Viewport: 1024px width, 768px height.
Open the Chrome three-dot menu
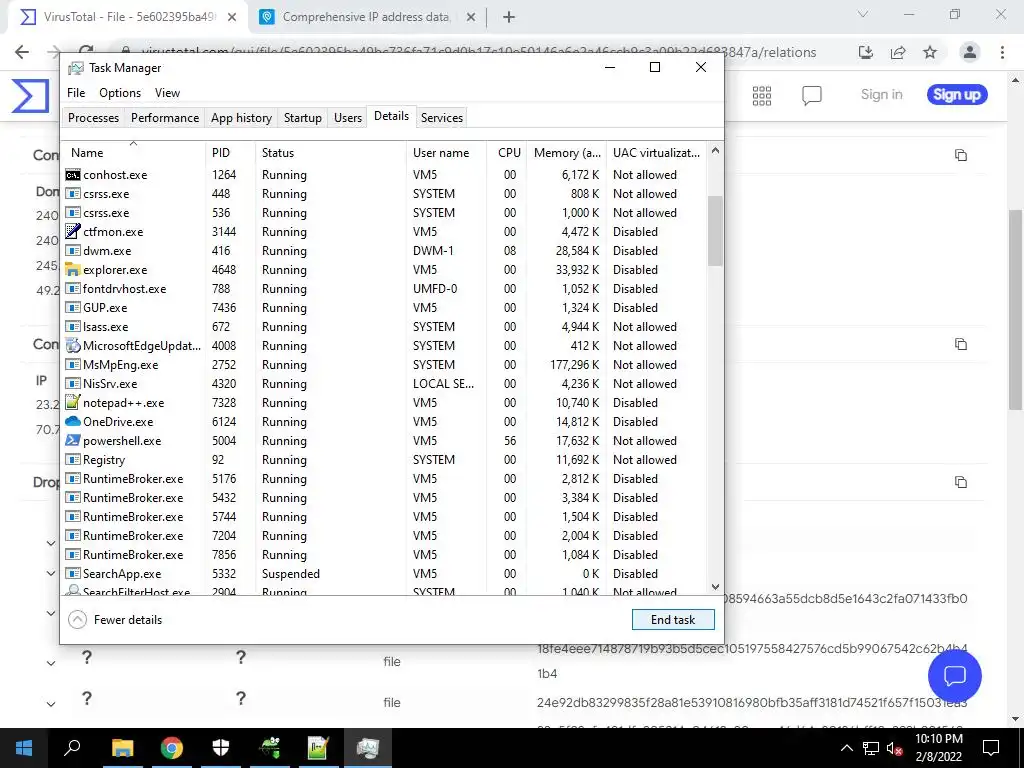coord(1002,52)
